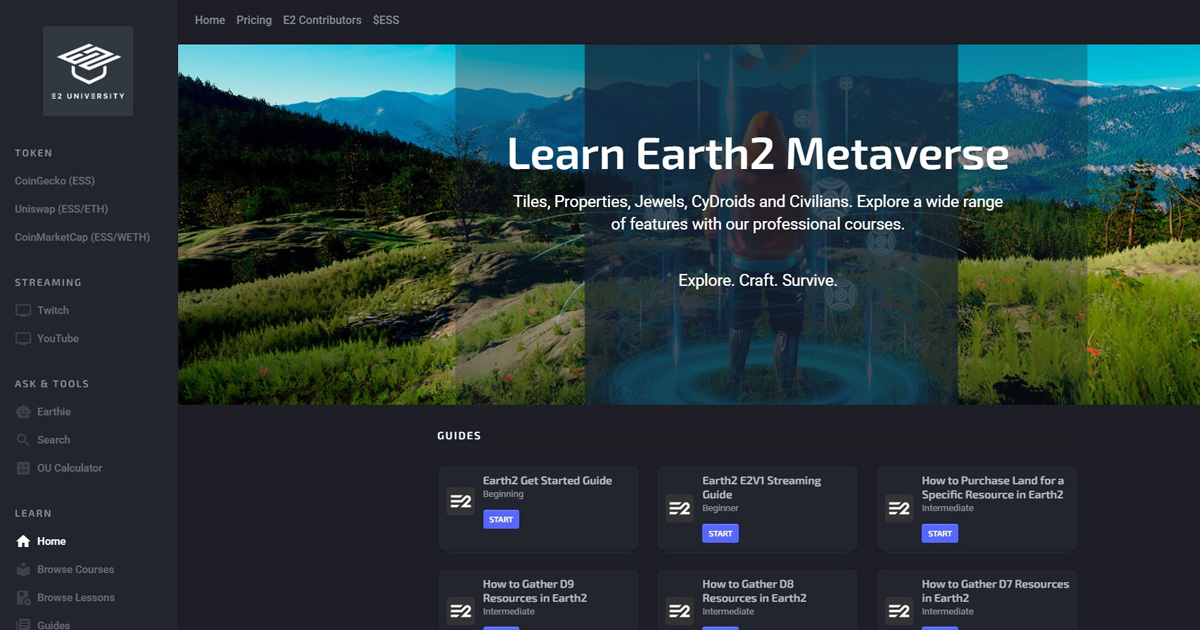Screen dimensions: 1200x630
Task: Open CoinMarketCap (ESS/WETH) link
Action: point(82,237)
